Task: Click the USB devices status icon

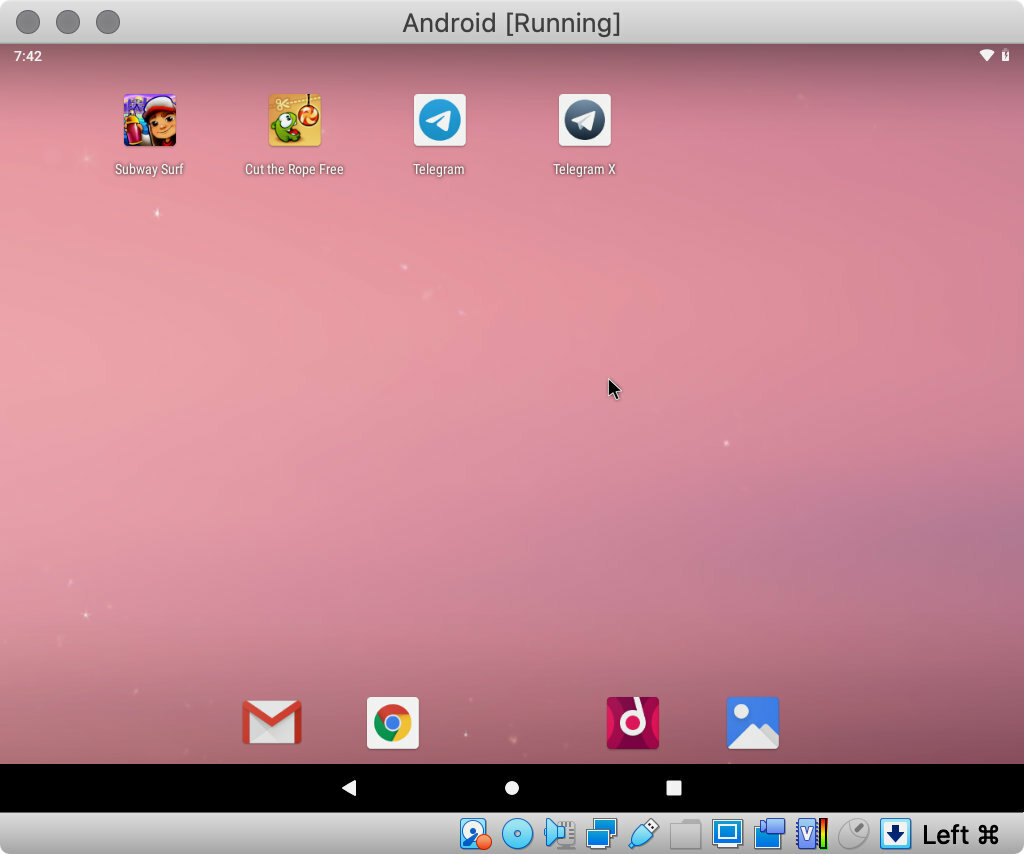Action: (x=644, y=833)
